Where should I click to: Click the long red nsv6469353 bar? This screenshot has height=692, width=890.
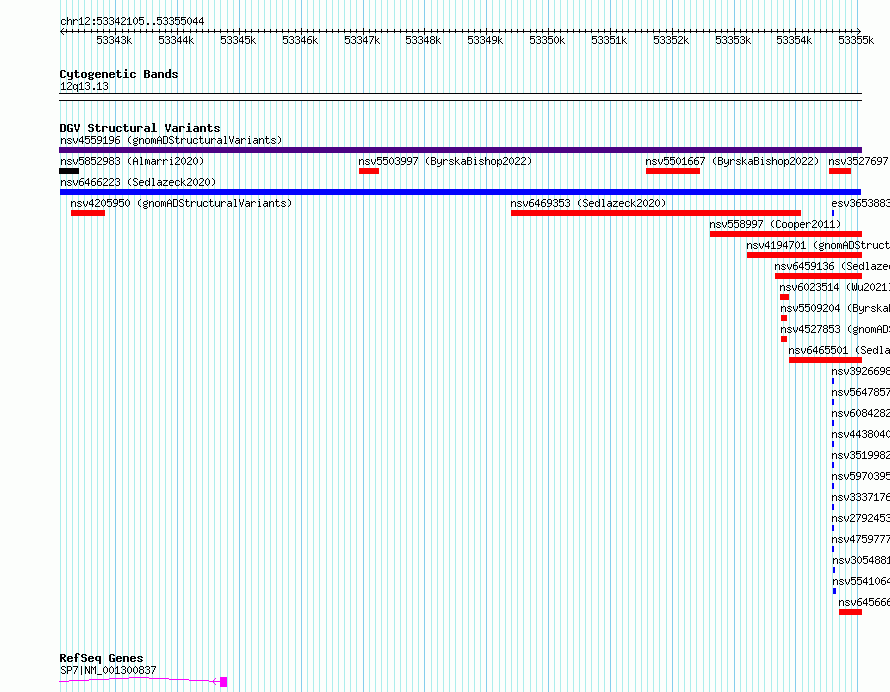656,213
